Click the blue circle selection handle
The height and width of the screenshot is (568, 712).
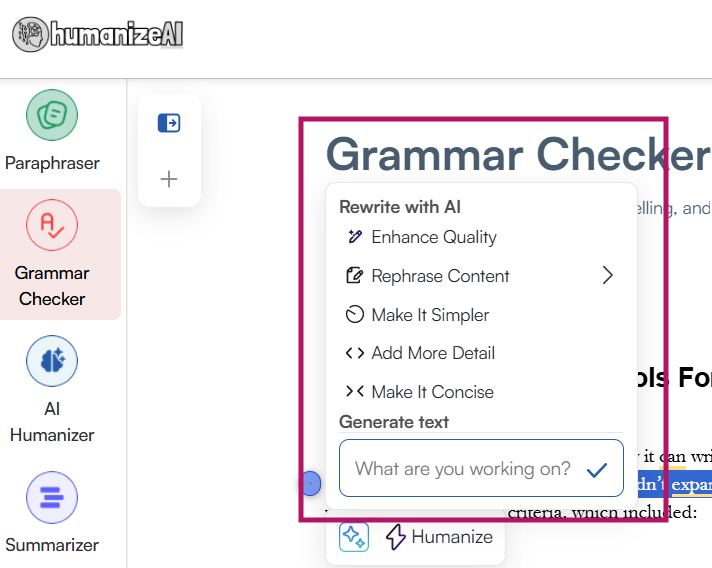(311, 484)
